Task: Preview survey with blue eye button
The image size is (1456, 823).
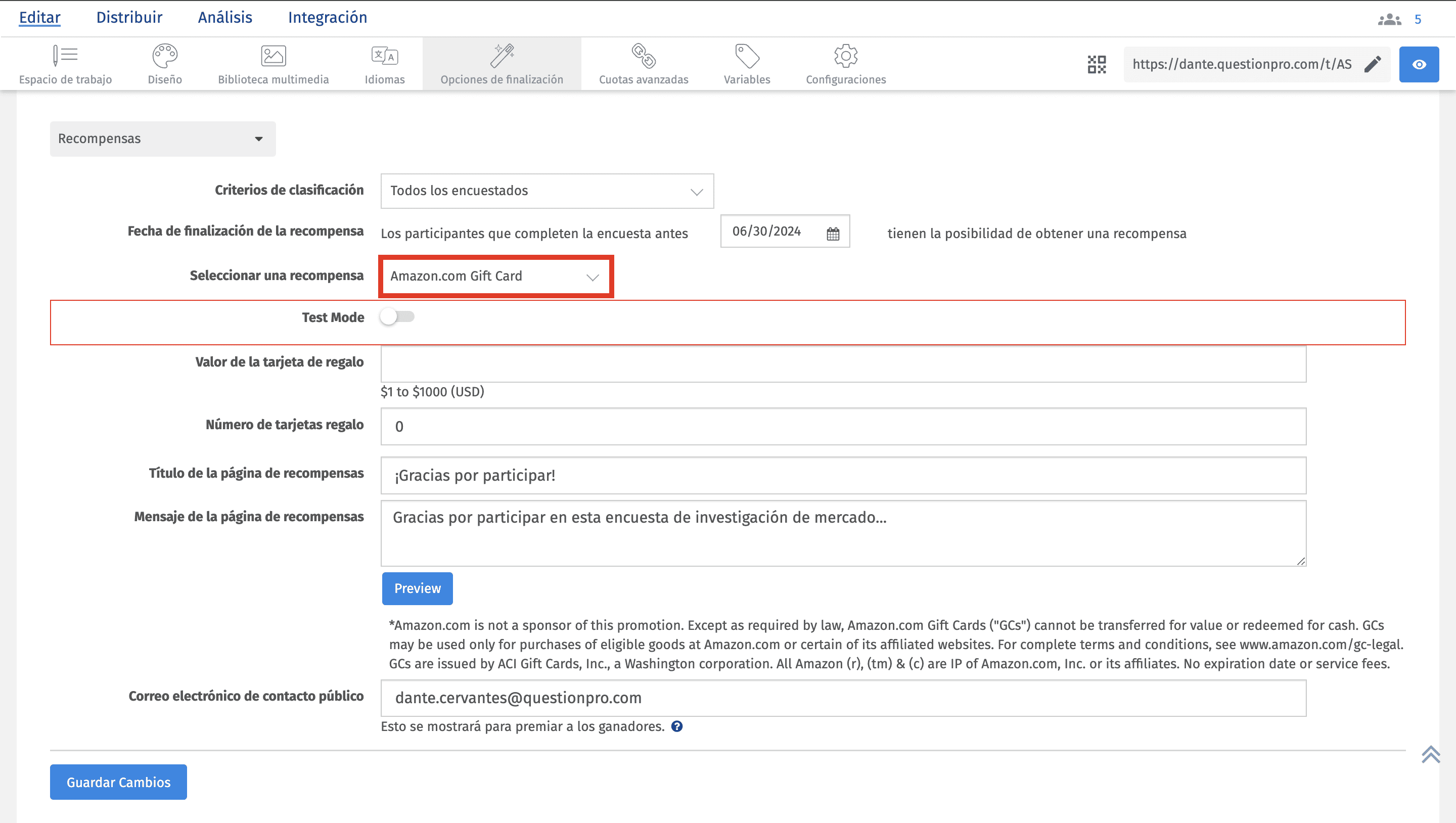Action: [x=1419, y=64]
